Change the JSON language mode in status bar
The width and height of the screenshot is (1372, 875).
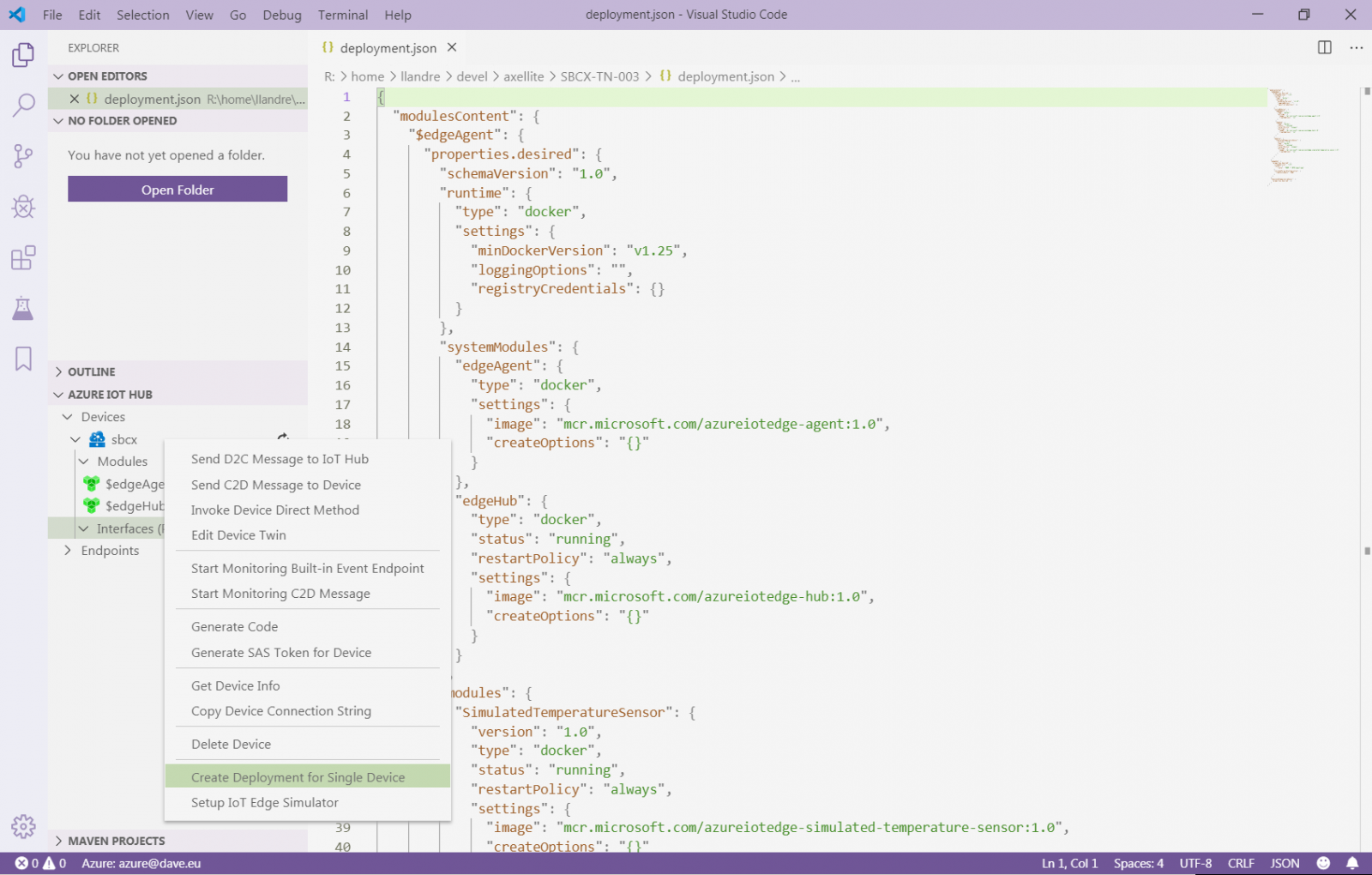pyautogui.click(x=1284, y=863)
